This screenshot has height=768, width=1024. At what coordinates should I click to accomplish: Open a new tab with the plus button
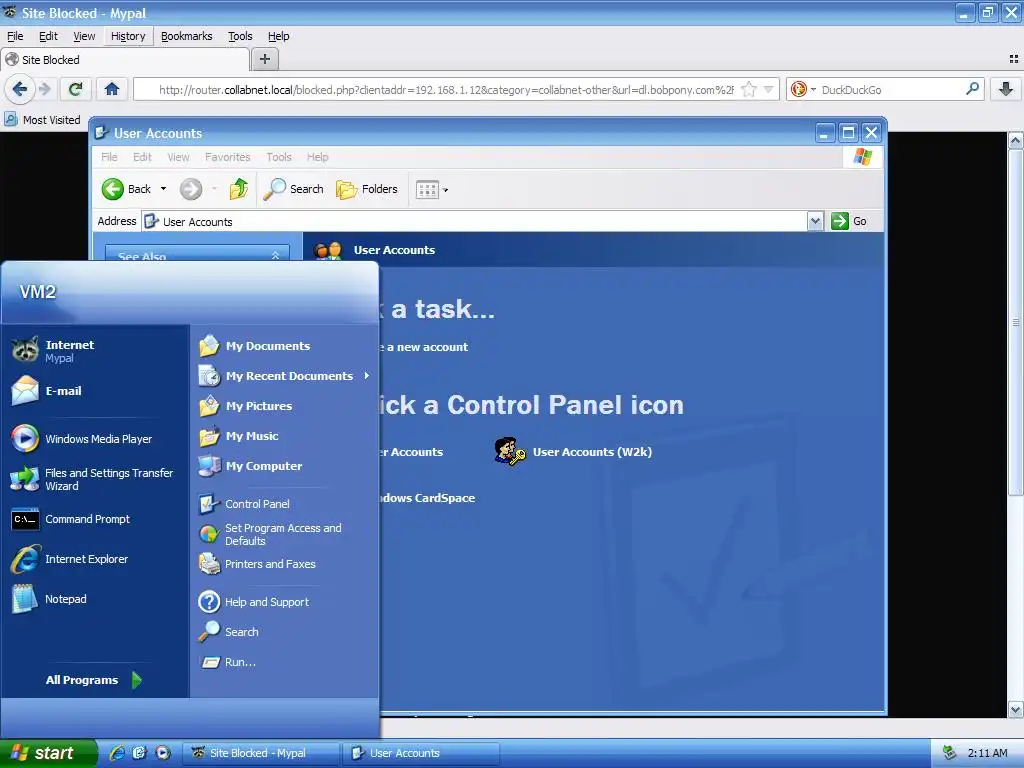[264, 59]
